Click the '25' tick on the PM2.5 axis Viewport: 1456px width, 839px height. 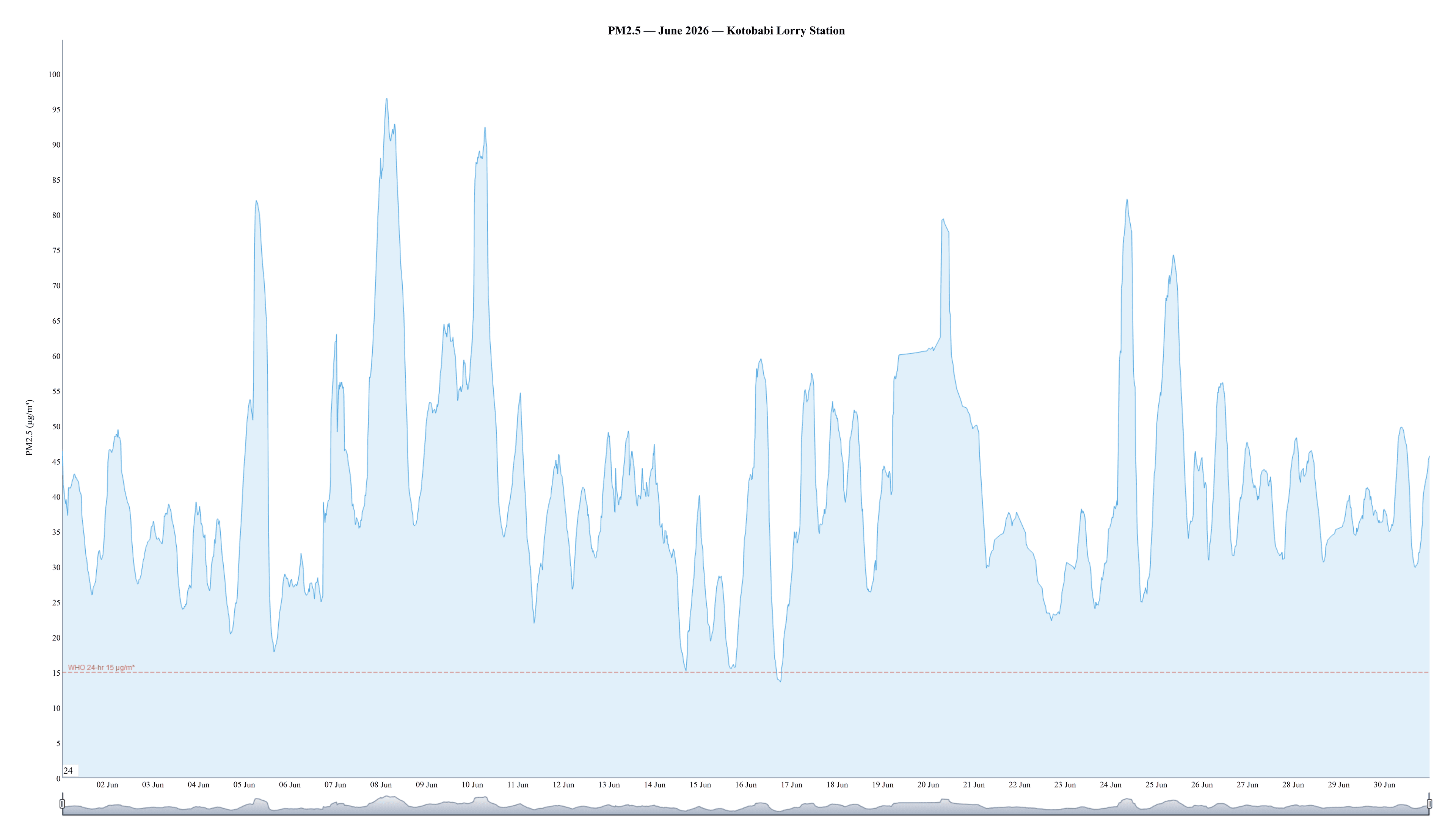pos(56,603)
